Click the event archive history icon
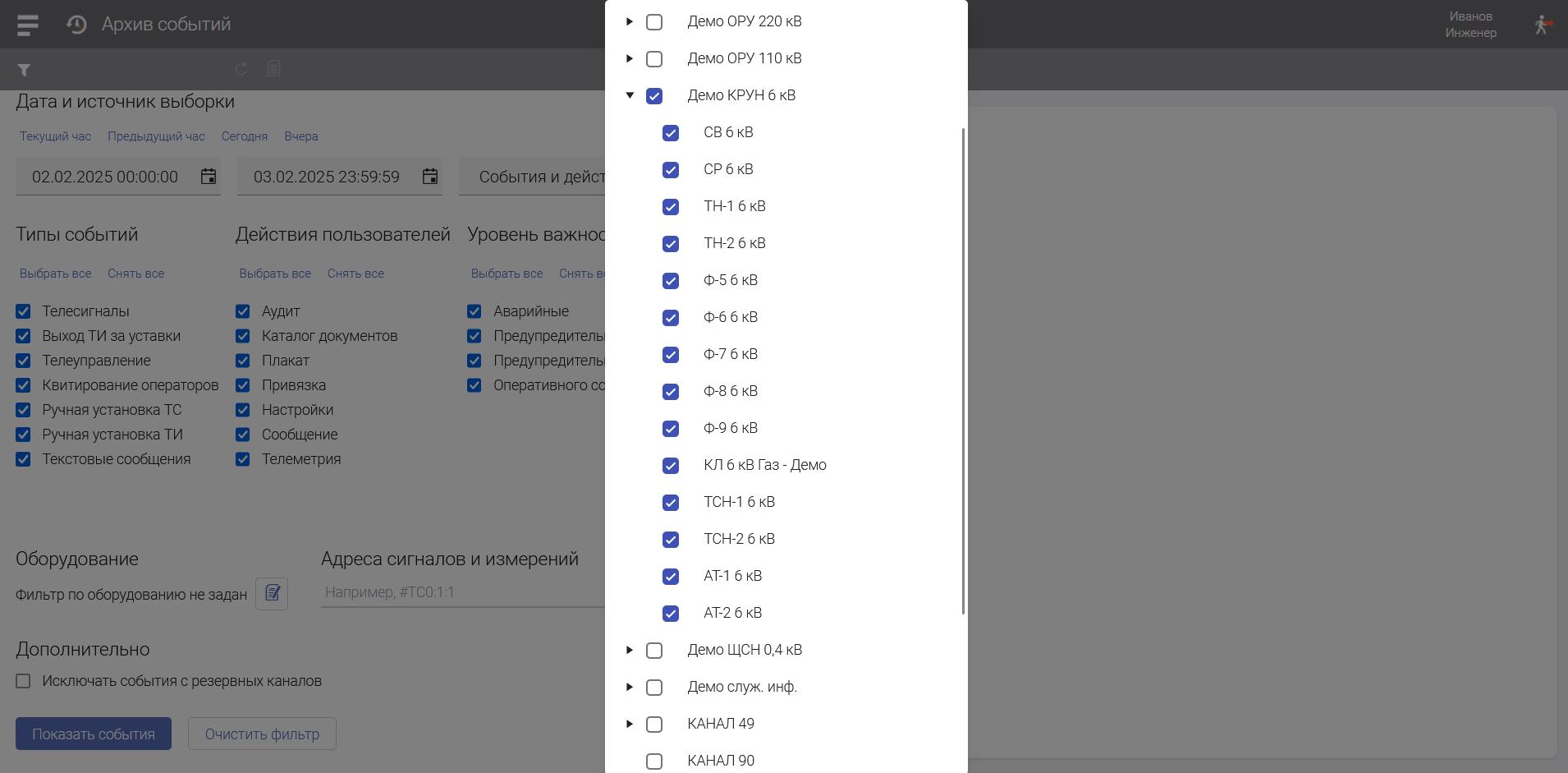 pyautogui.click(x=76, y=25)
